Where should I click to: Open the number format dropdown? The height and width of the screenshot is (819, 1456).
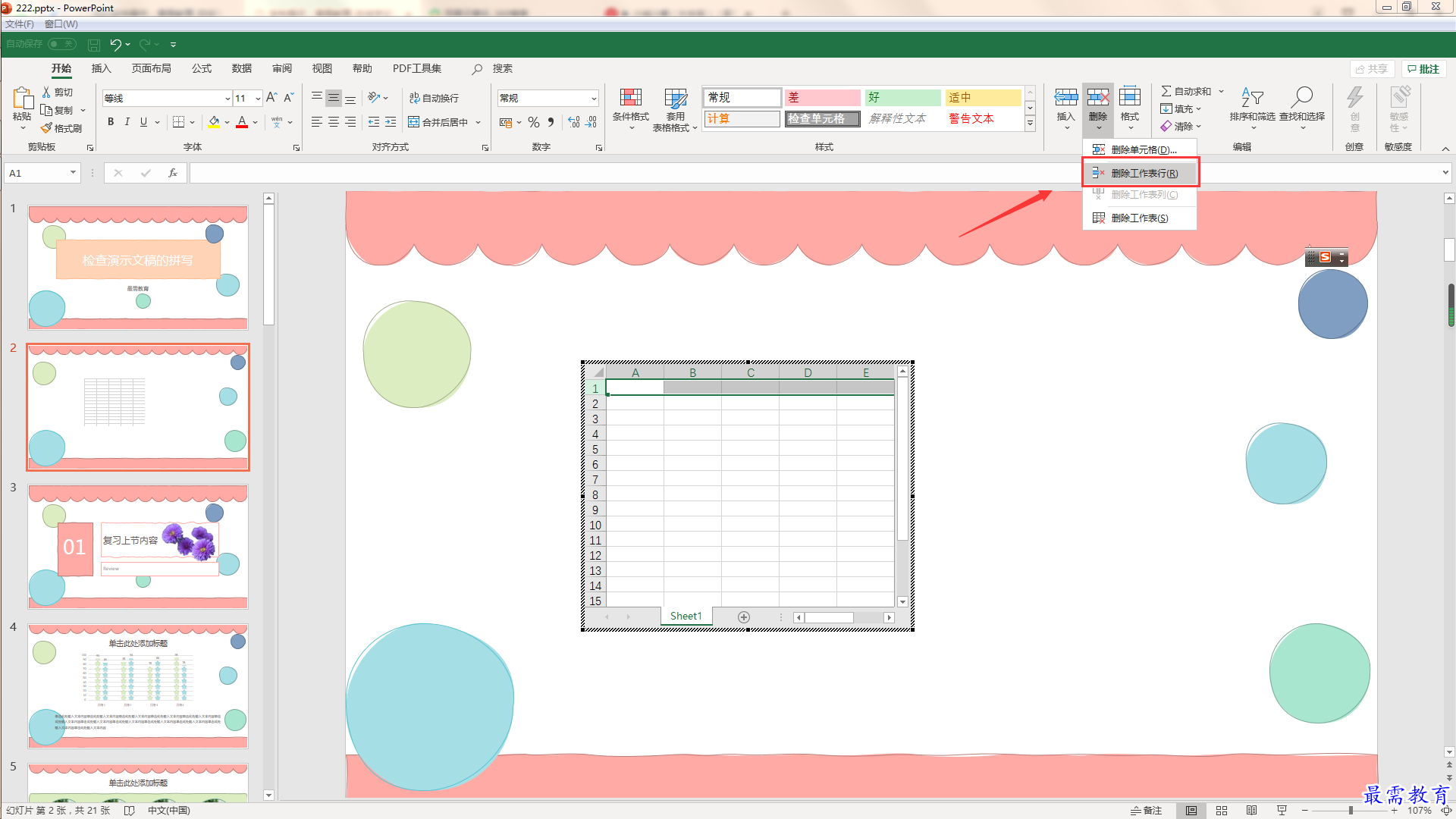pos(594,99)
